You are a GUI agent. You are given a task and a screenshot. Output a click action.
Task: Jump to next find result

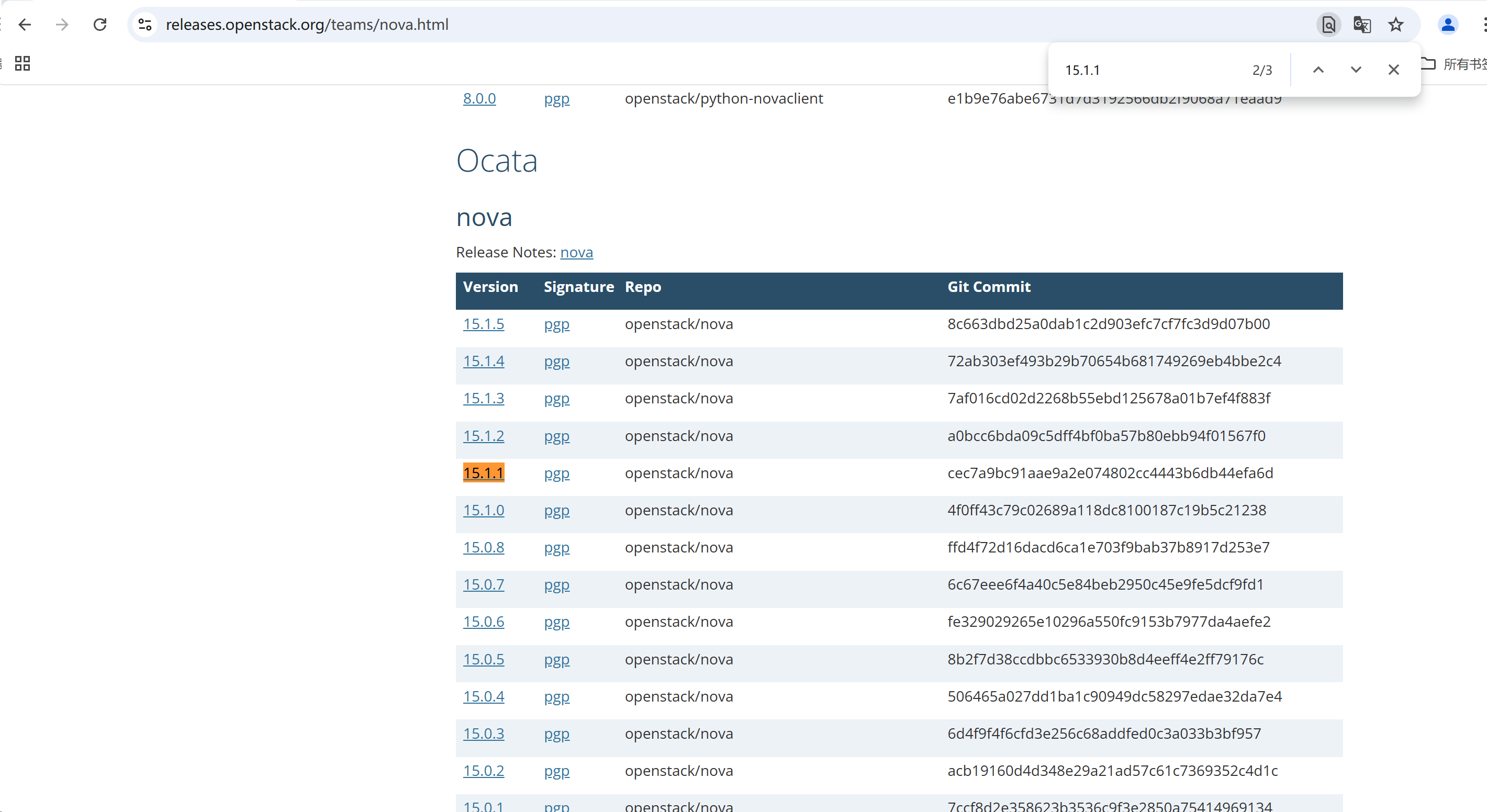point(1356,70)
